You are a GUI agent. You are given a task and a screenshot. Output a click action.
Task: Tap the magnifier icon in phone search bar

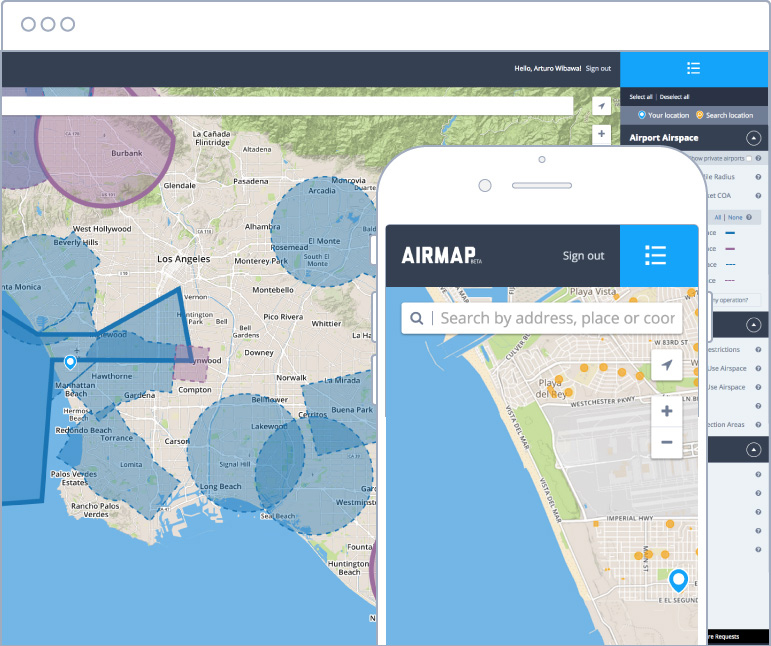point(416,318)
